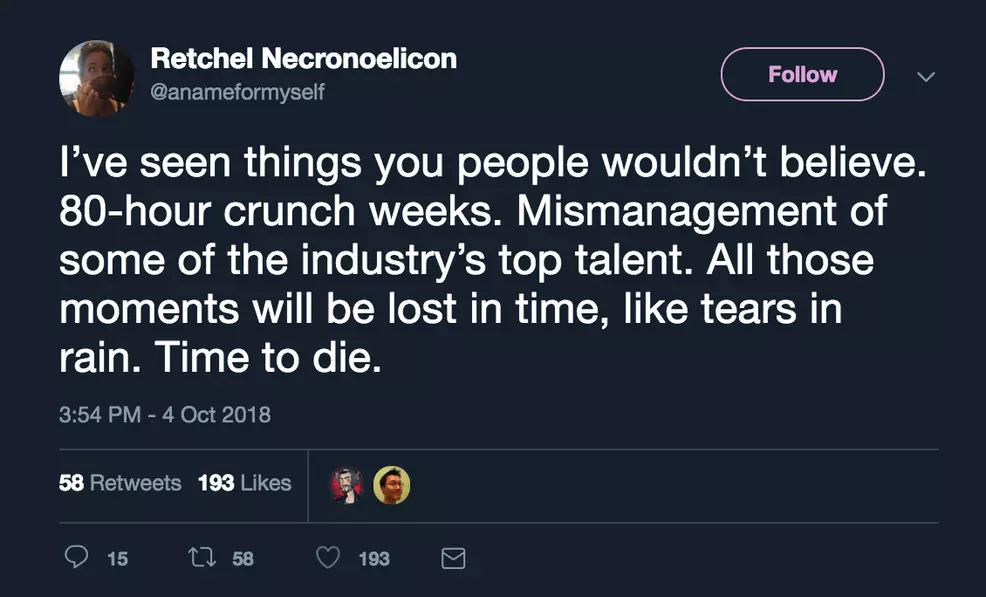Click the 58 count beside the retweet icon

(x=243, y=559)
